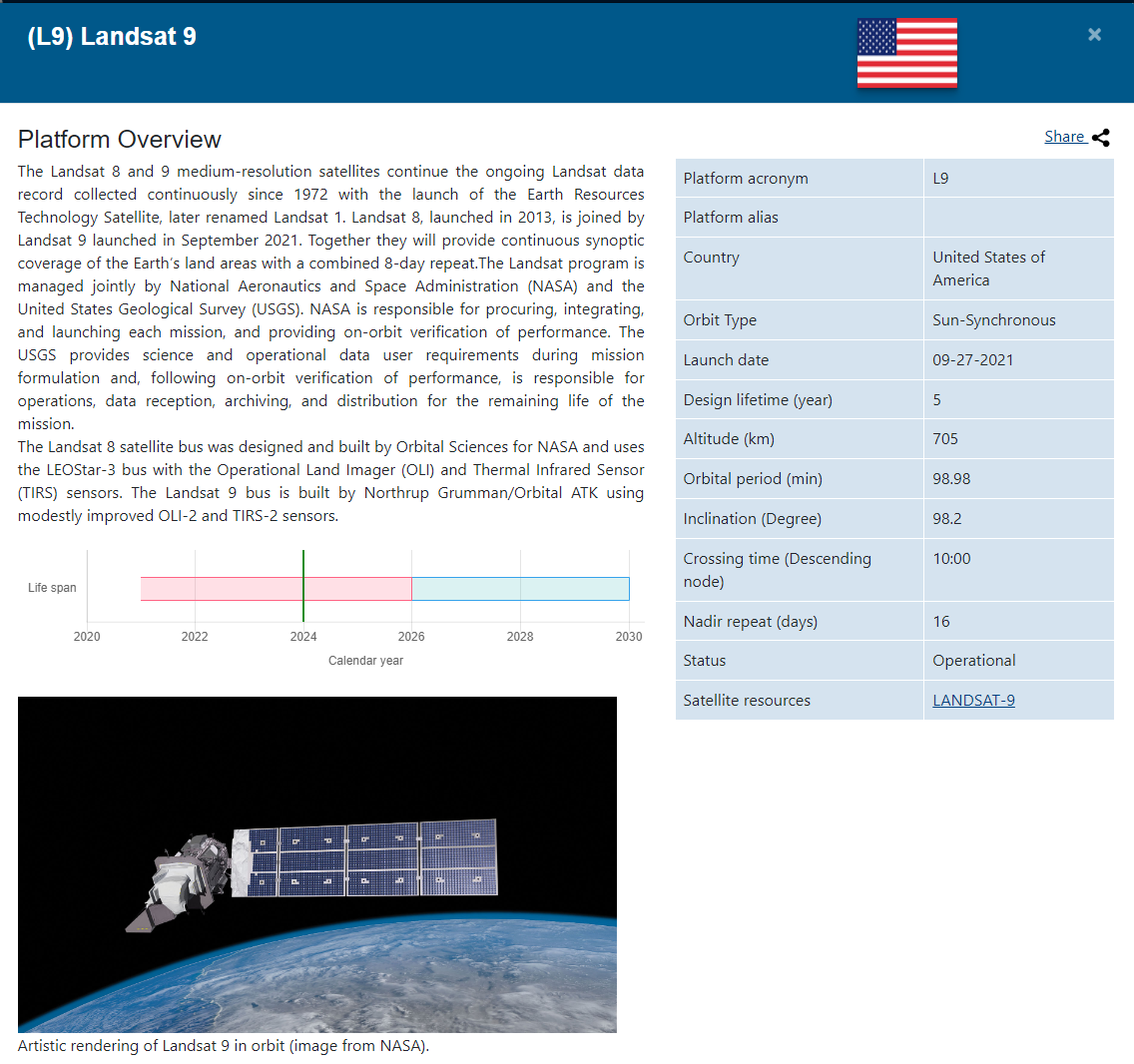Click the 'Nadir repeat (days)' label
Screen dimensions: 1134x1064
[750, 621]
